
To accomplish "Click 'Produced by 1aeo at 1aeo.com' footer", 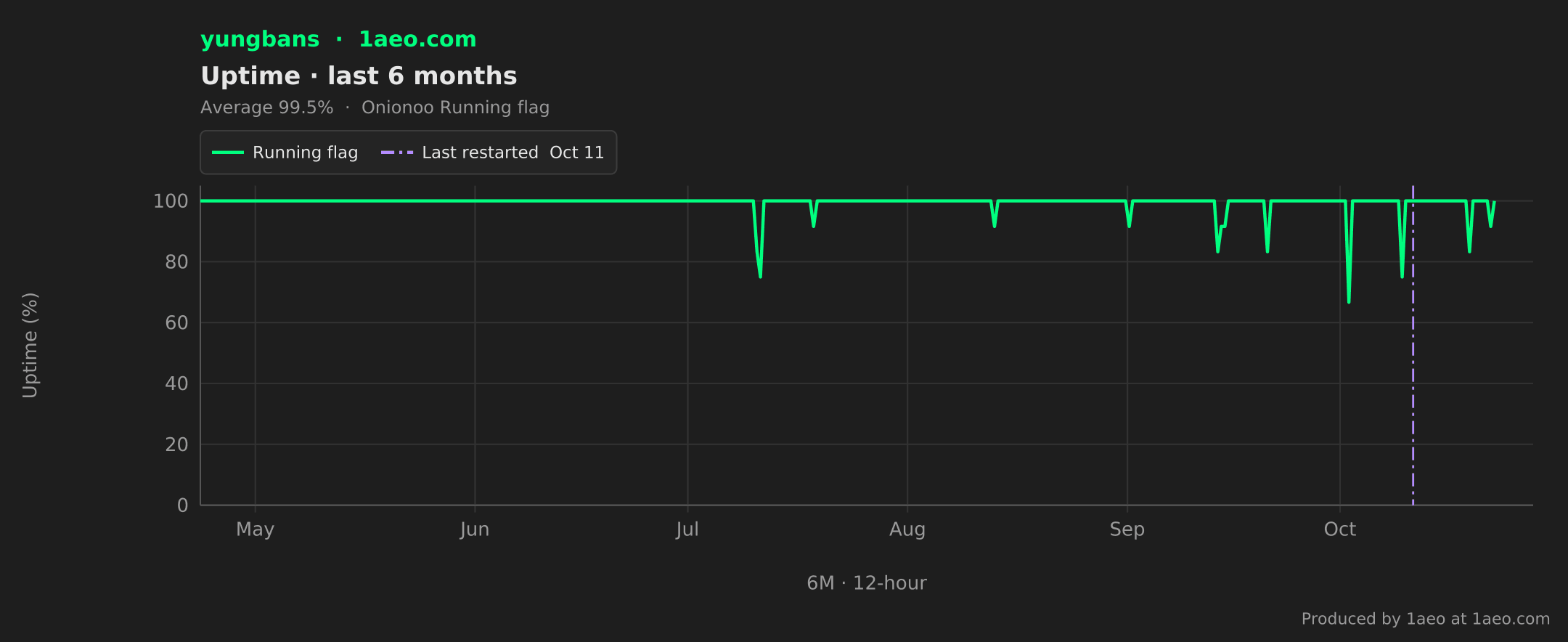I will click(1426, 619).
